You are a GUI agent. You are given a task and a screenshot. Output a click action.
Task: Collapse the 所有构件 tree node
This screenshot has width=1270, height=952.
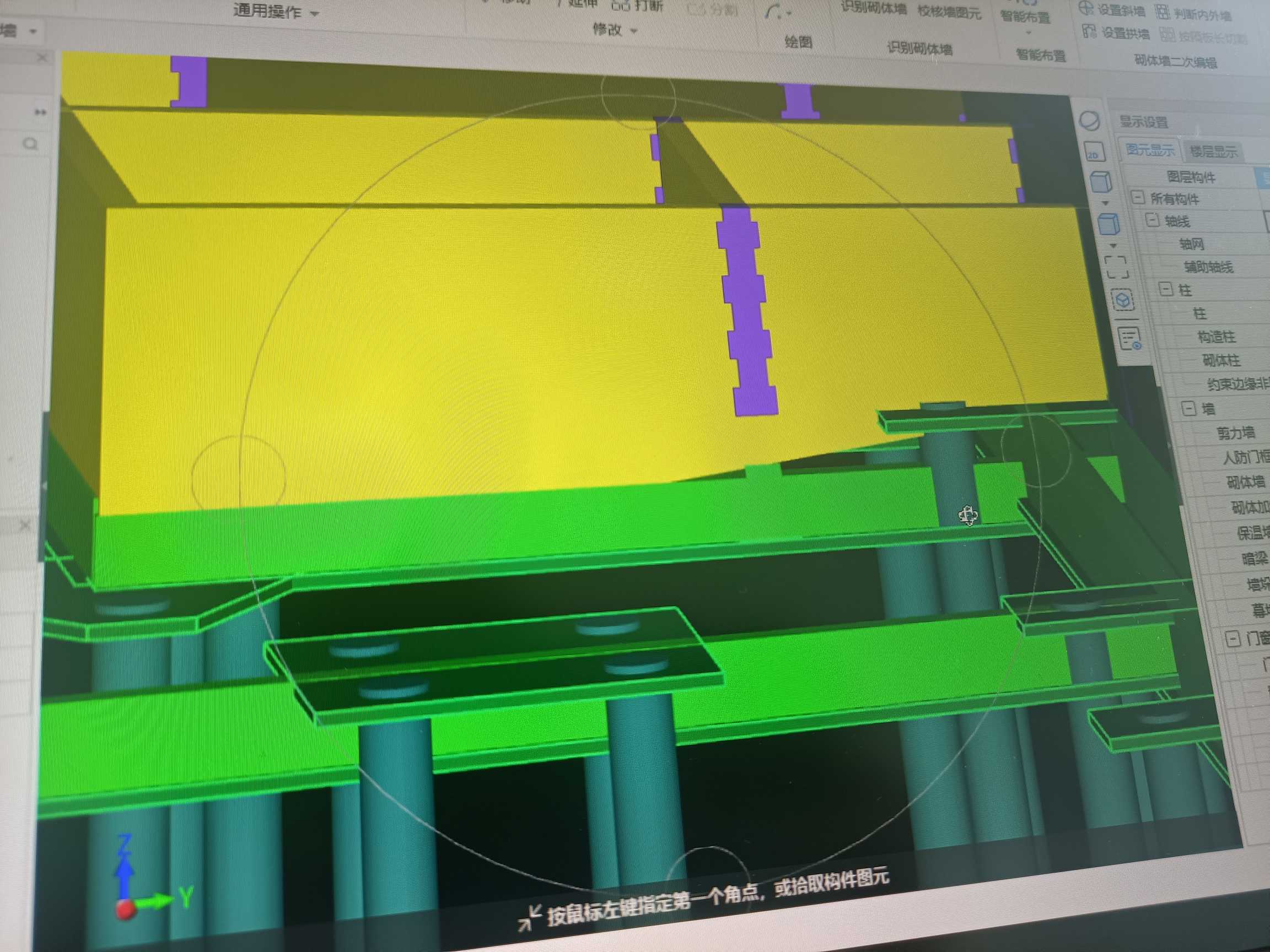tap(1137, 197)
